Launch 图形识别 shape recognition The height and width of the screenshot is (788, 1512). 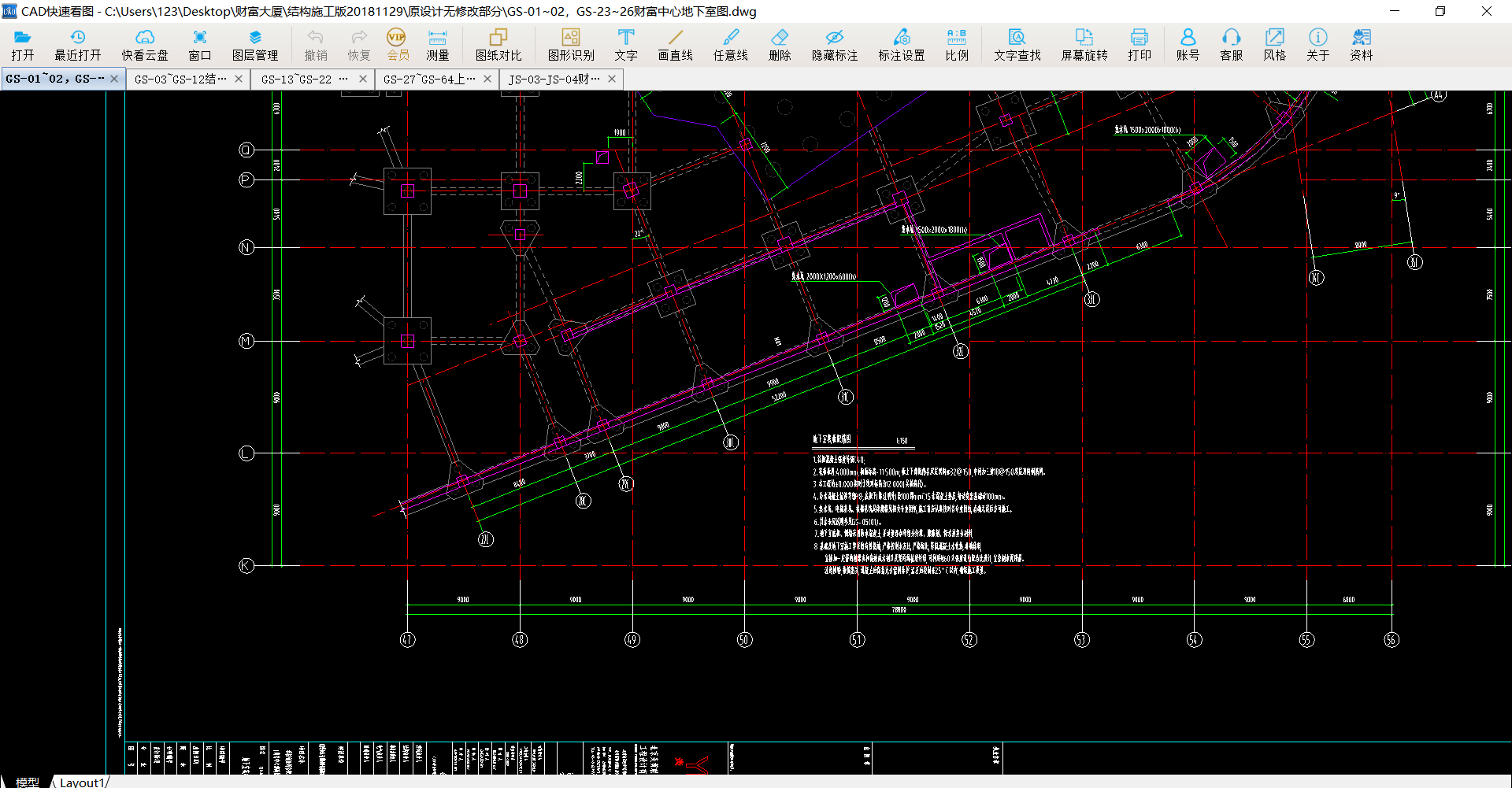[571, 45]
